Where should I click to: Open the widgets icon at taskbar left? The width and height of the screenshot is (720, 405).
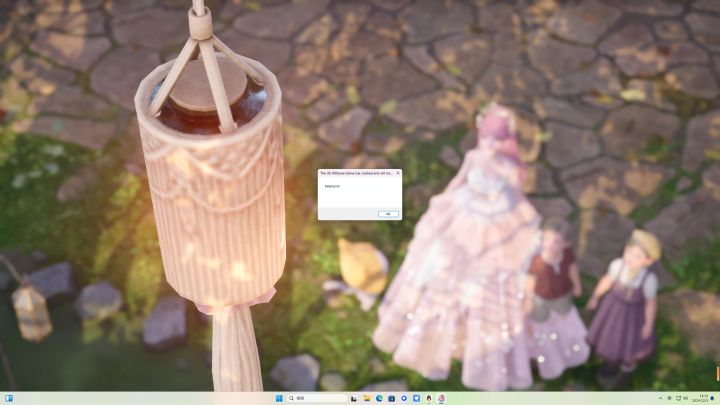[x=9, y=398]
